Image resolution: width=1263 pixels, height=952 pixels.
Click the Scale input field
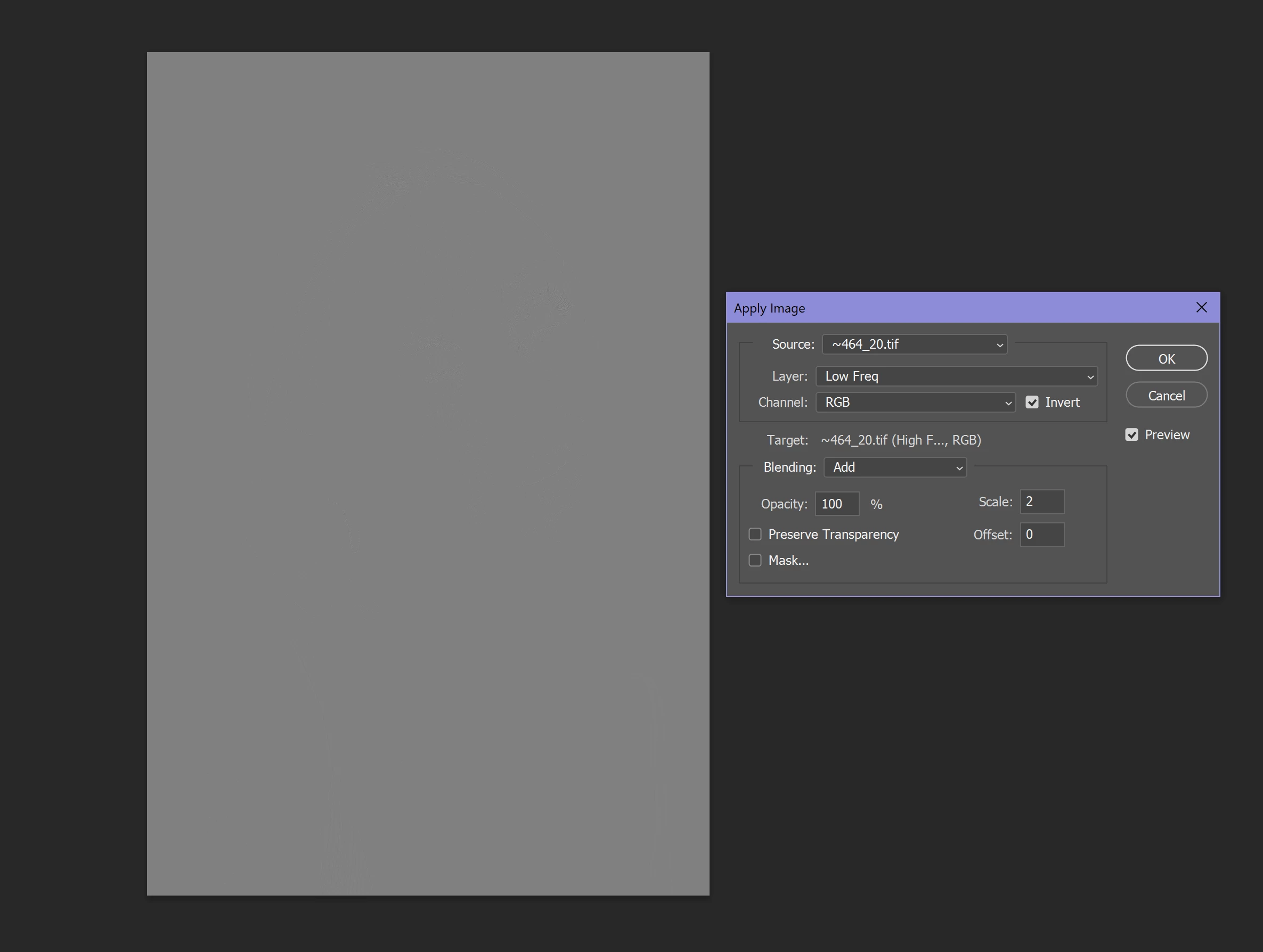[1041, 502]
